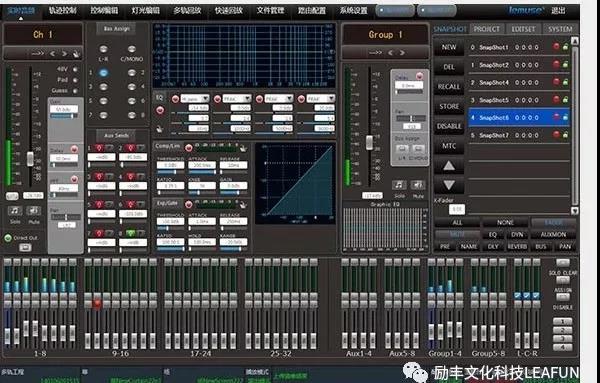This screenshot has height=383, width=600.
Task: Toggle bus assign button 4
Action: tap(132, 87)
